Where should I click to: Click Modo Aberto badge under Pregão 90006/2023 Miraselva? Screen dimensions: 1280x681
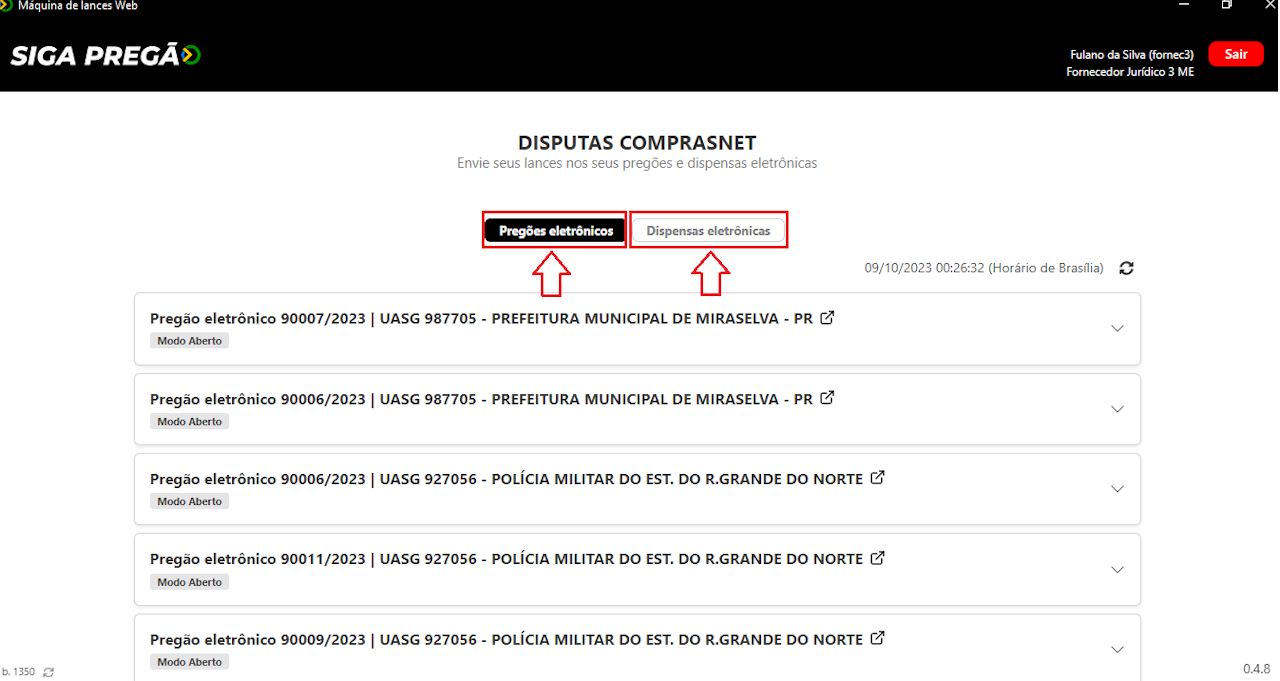click(x=190, y=421)
